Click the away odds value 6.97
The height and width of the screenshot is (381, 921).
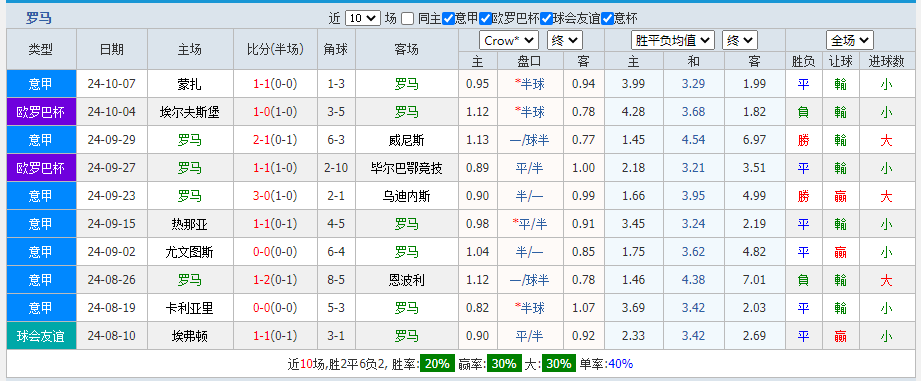pos(754,140)
